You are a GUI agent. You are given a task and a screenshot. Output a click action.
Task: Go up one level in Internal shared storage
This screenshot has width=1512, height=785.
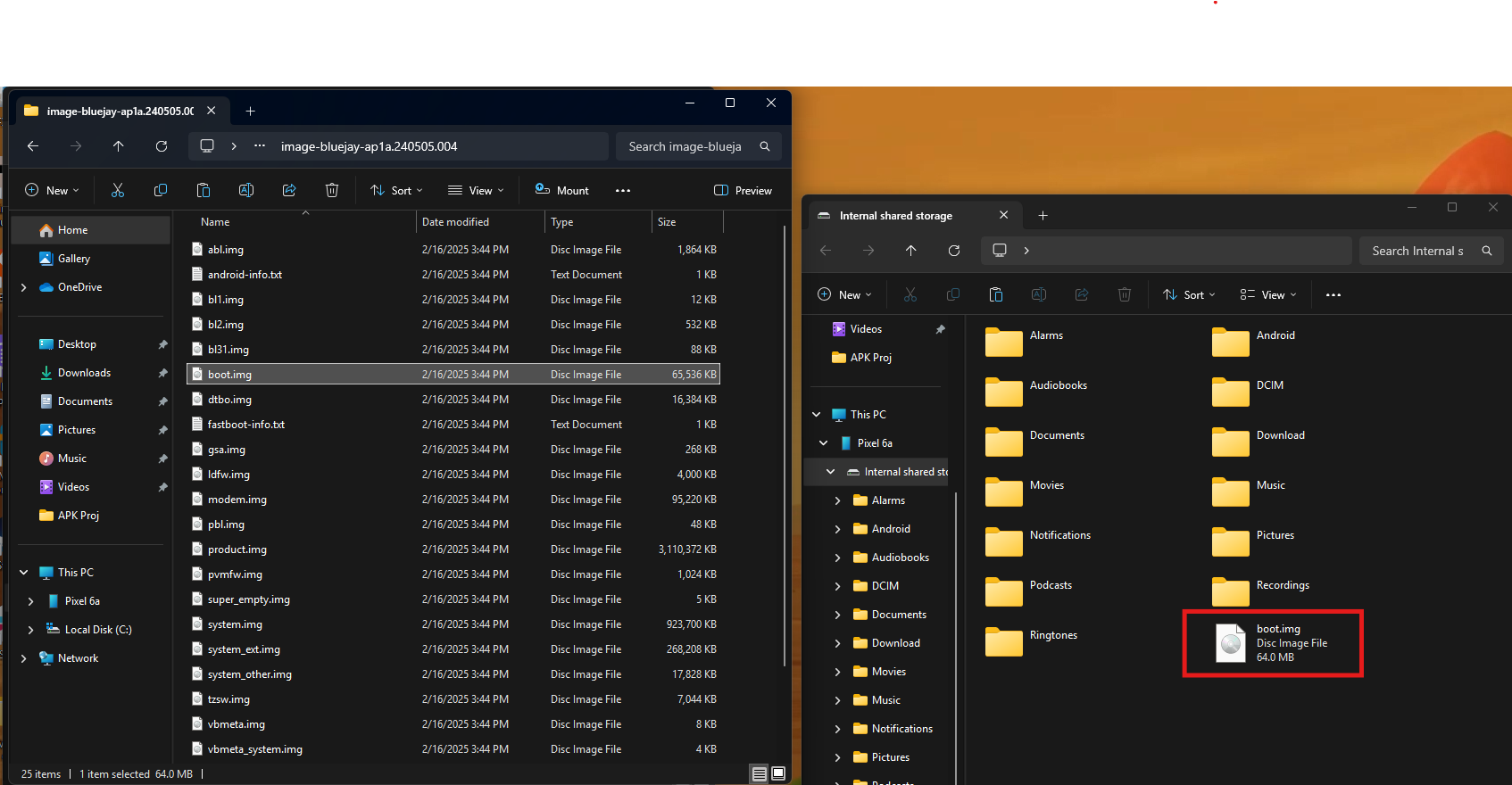[x=911, y=251]
